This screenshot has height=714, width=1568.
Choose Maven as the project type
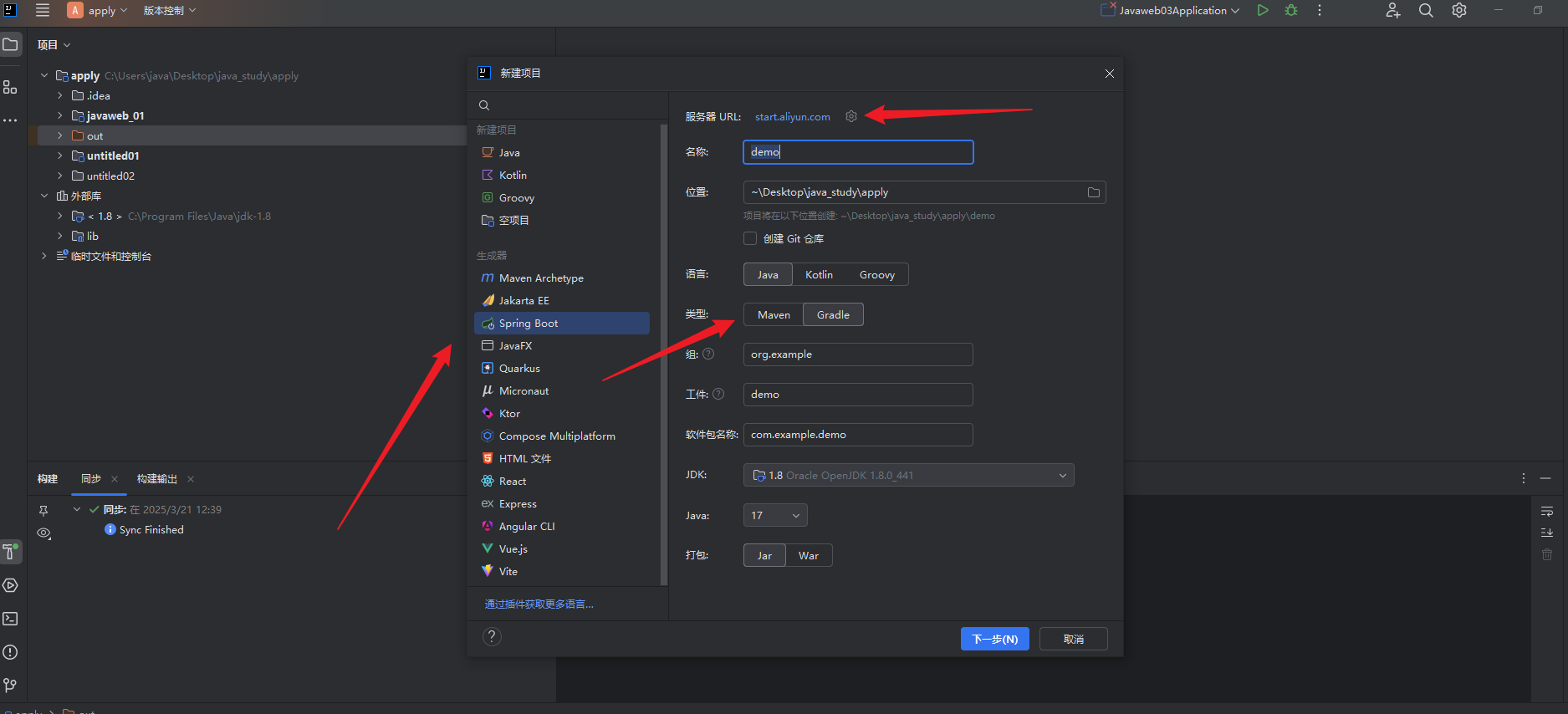click(x=774, y=314)
